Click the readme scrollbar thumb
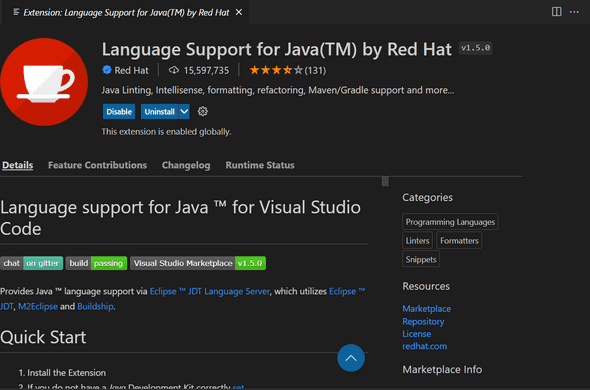The height and width of the screenshot is (390, 590). click(385, 181)
